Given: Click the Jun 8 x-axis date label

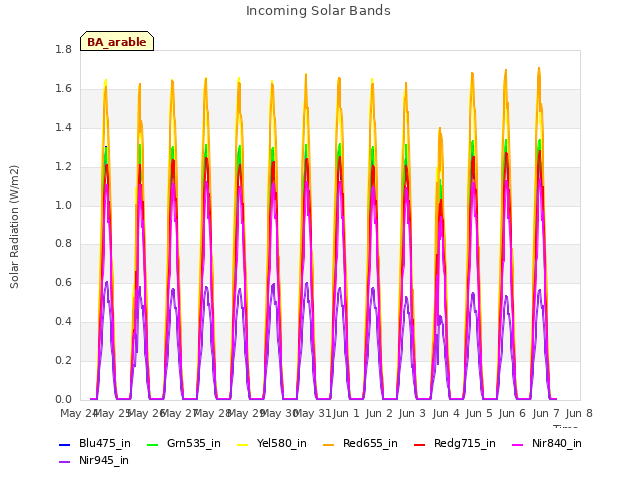Looking at the screenshot, I should pyautogui.click(x=579, y=413).
